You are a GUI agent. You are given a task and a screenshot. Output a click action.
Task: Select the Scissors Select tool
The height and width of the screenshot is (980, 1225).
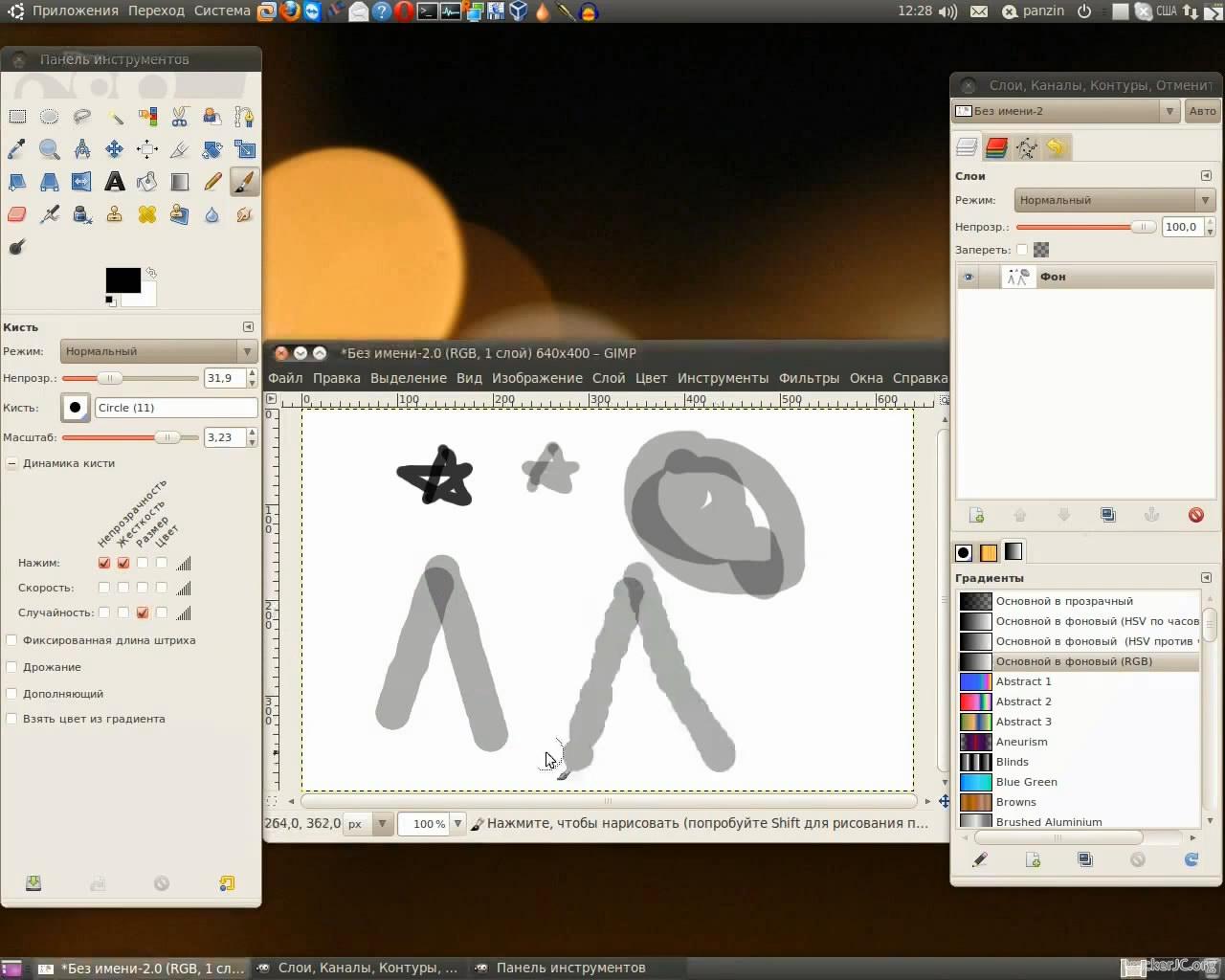point(180,117)
